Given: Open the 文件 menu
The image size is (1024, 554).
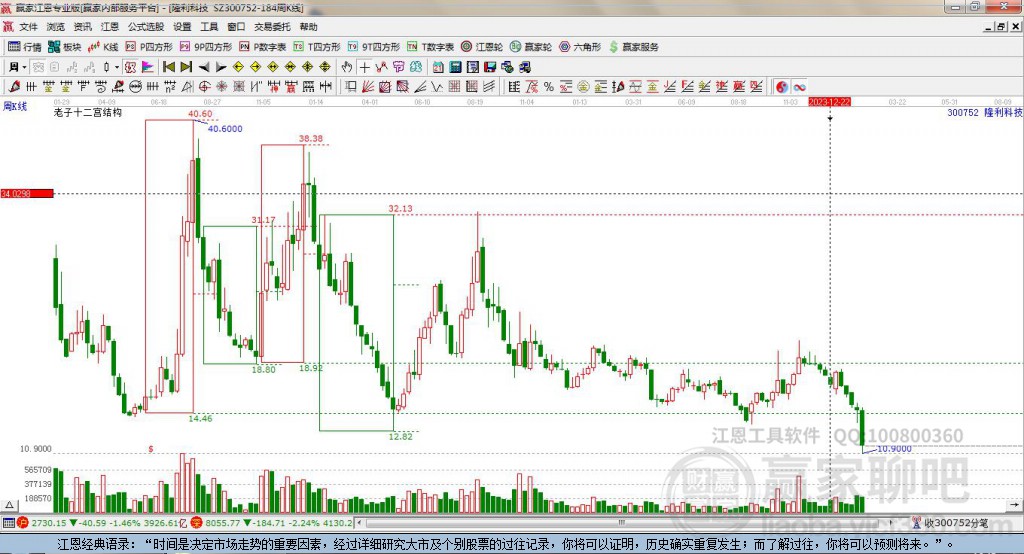Looking at the screenshot, I should (28, 27).
